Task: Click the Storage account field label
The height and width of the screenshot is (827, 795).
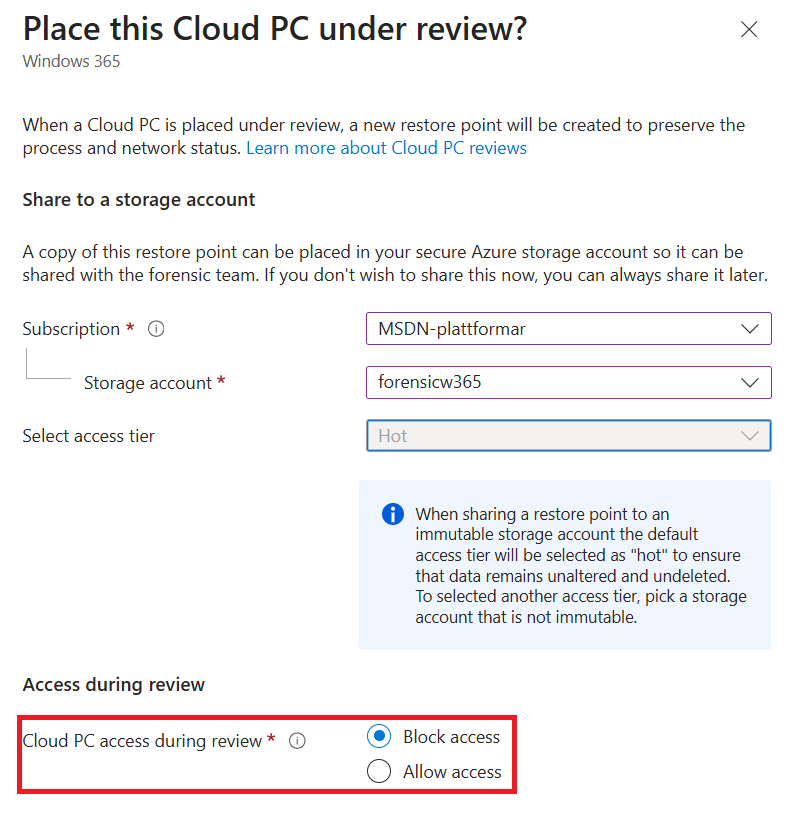Action: pos(148,383)
